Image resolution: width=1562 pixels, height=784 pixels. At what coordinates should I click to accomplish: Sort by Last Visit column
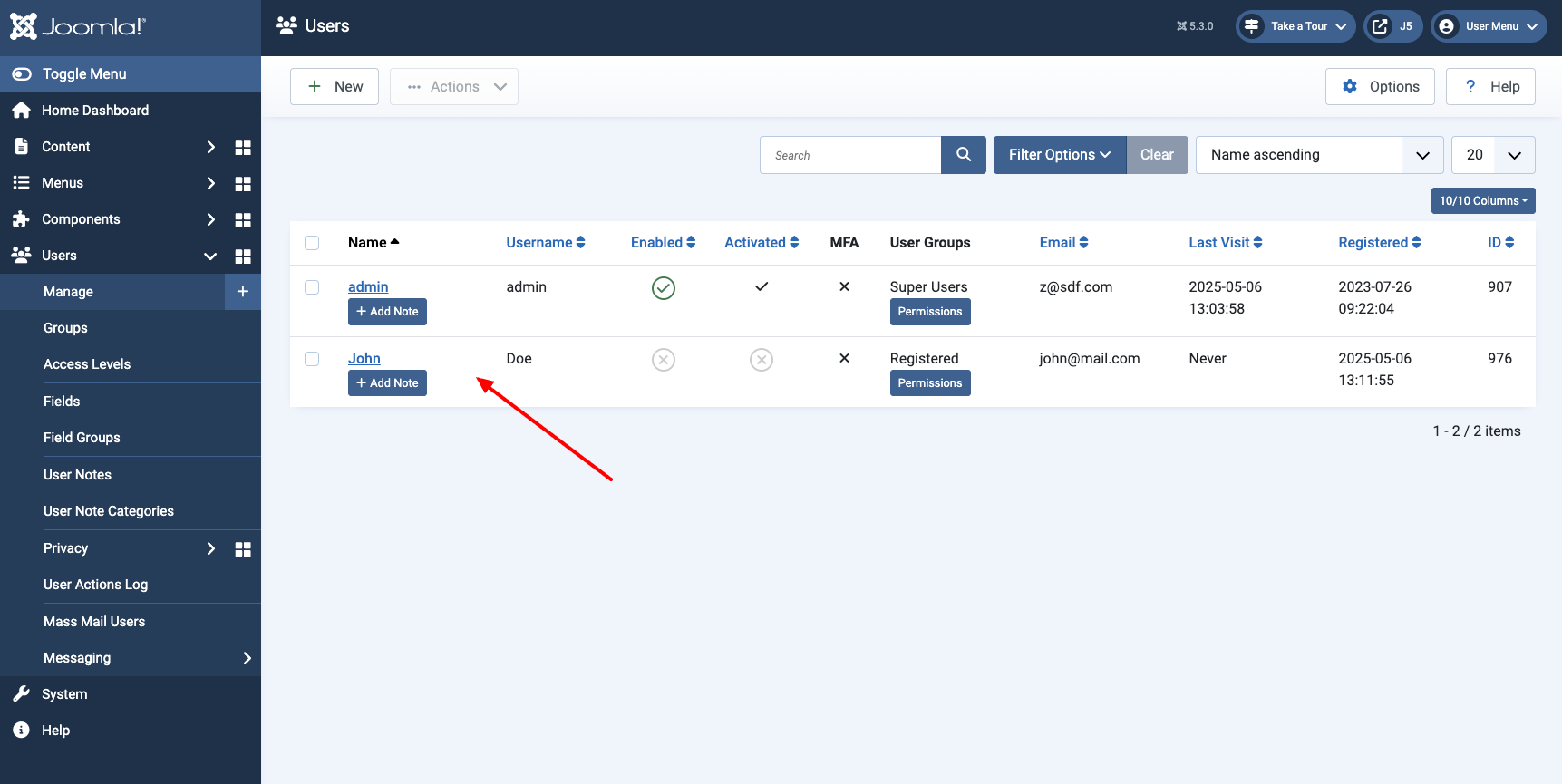click(x=1226, y=243)
